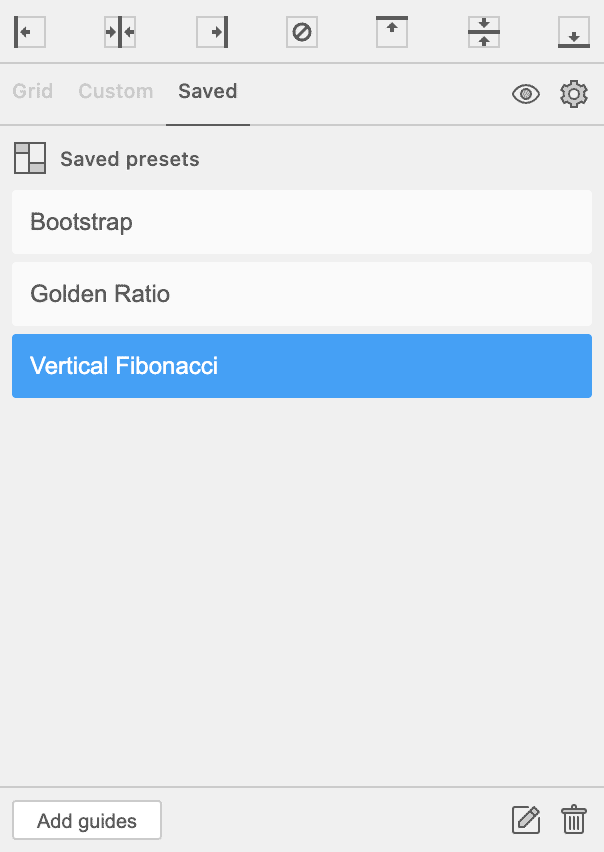604x852 pixels.
Task: Add a horizontal midpoint guide
Action: tap(483, 32)
